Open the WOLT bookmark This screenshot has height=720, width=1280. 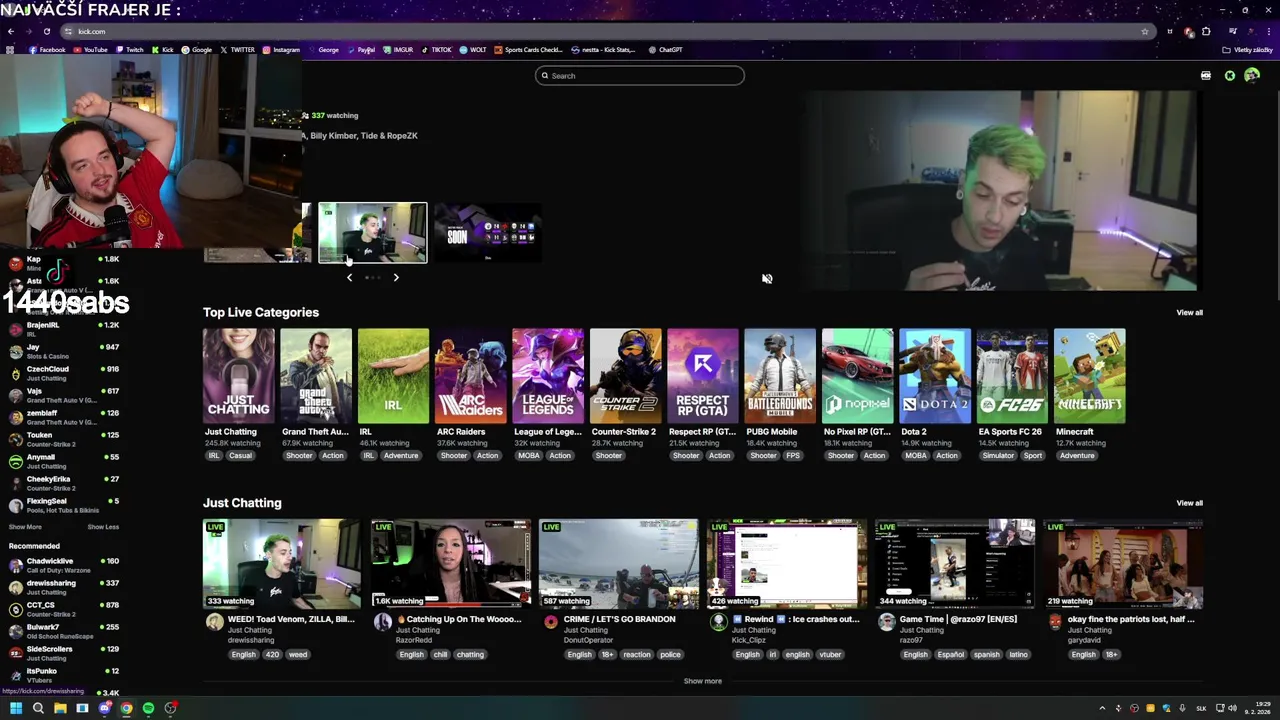click(x=473, y=50)
